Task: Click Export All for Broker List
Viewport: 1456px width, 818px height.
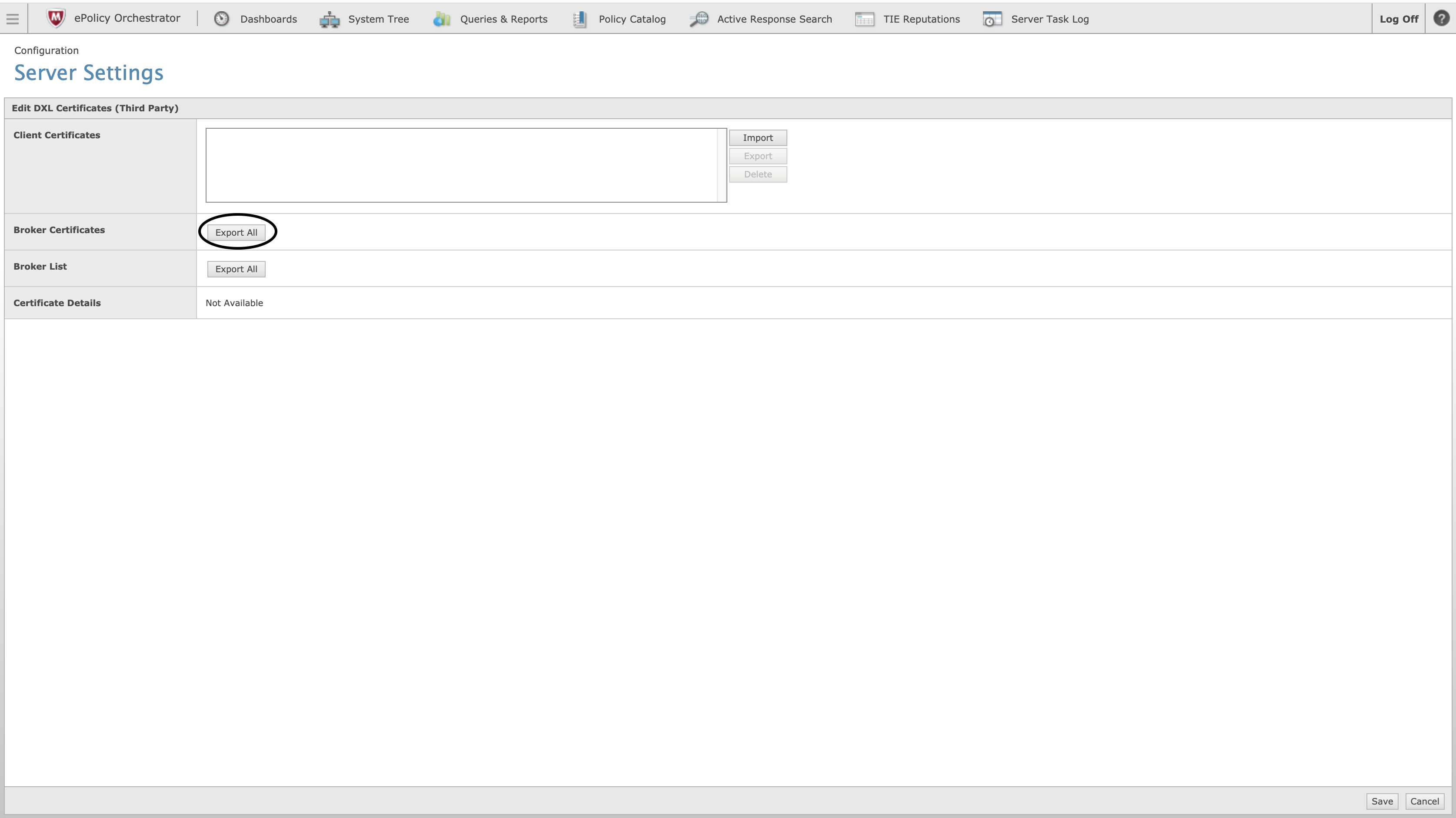Action: [x=236, y=269]
